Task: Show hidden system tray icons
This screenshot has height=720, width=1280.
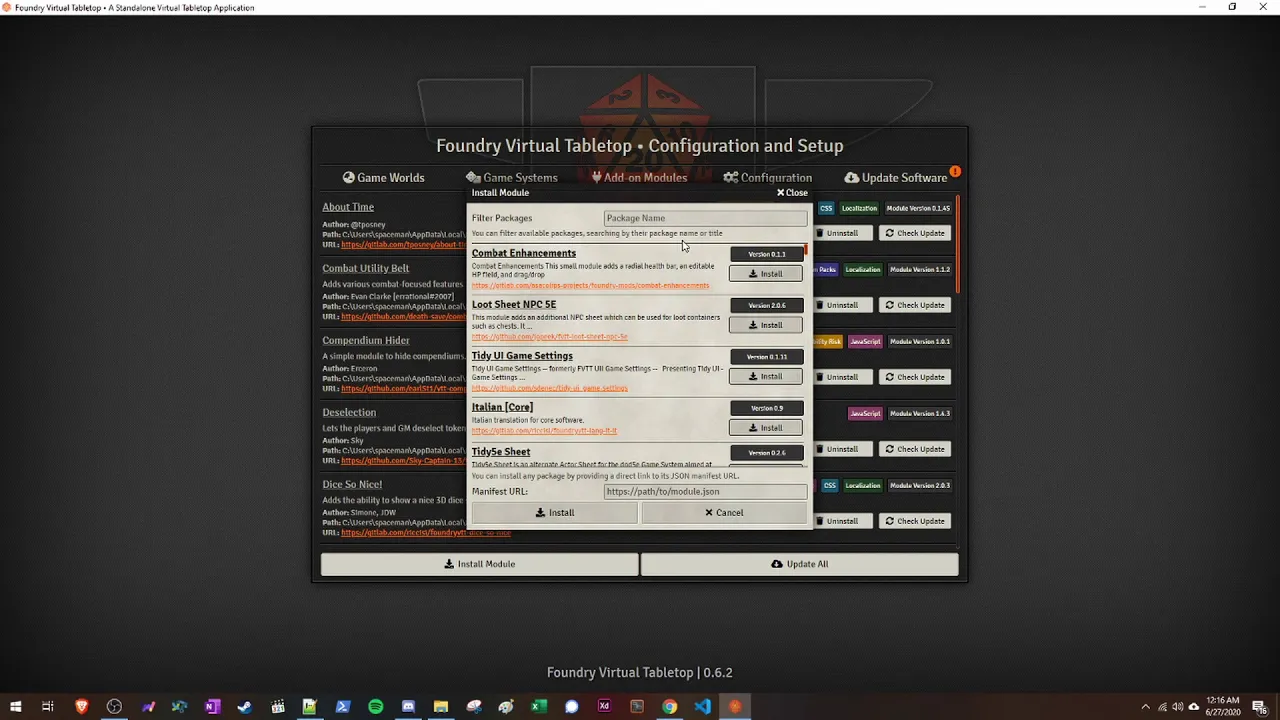Action: click(1146, 706)
